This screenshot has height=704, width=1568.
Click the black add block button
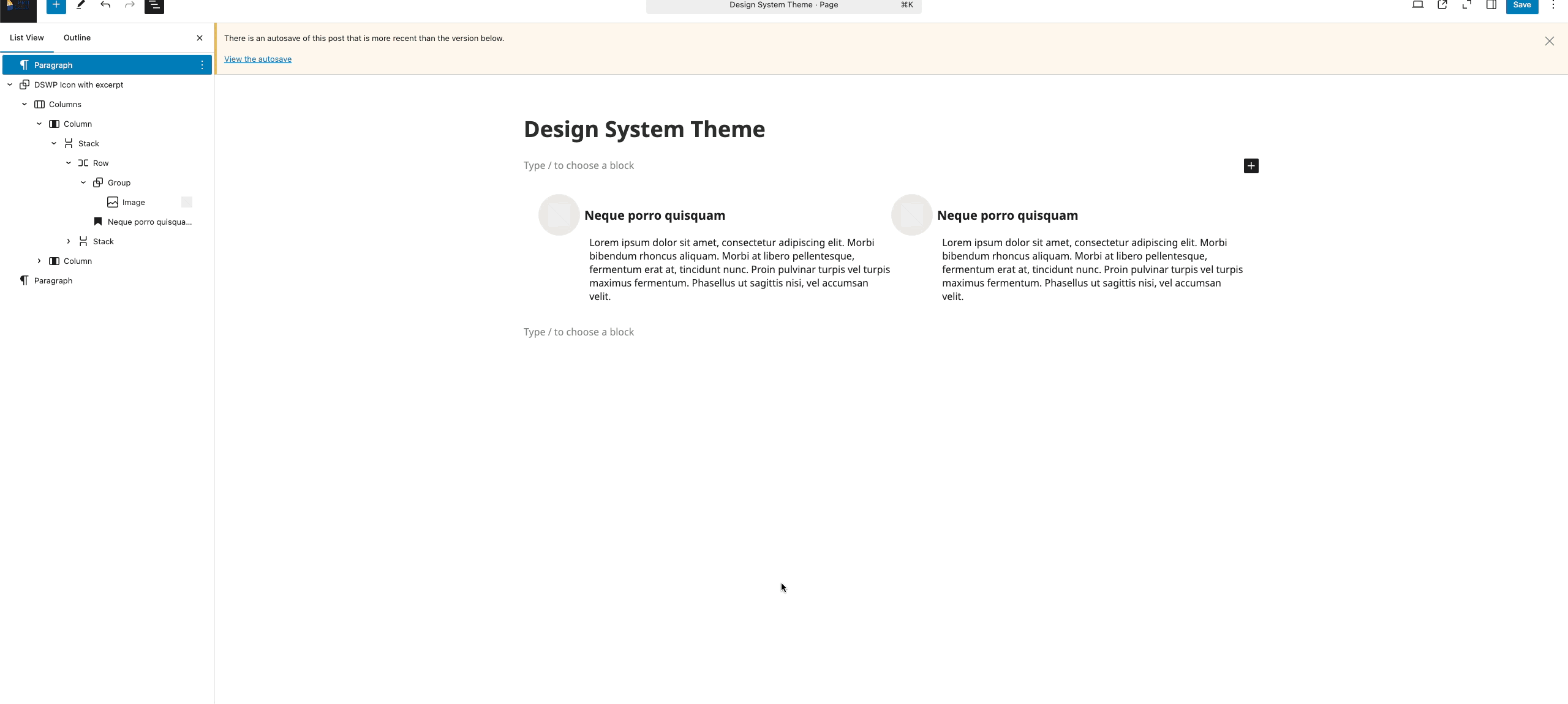point(1251,166)
